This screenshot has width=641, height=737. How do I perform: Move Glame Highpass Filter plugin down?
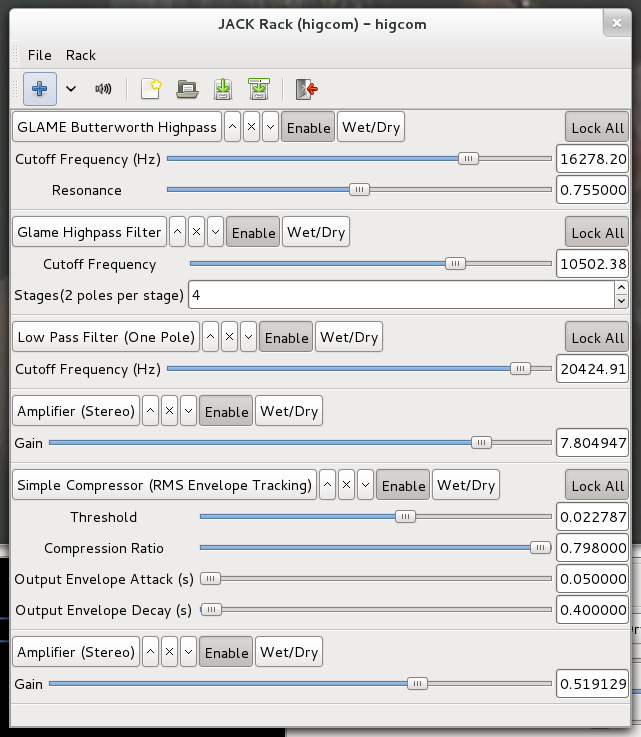[215, 232]
